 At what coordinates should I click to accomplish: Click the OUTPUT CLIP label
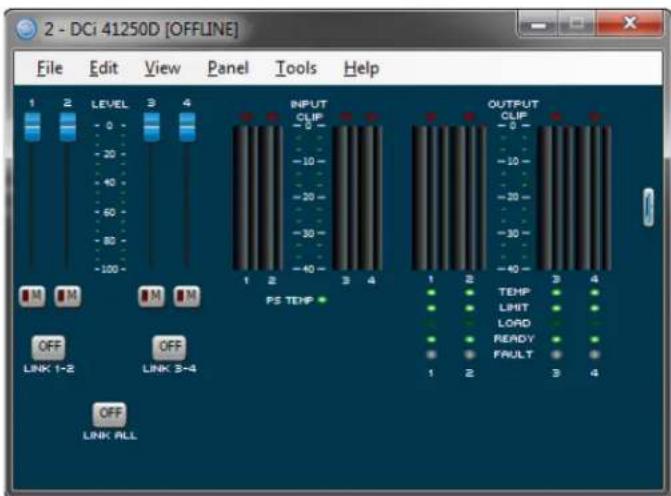[513, 110]
